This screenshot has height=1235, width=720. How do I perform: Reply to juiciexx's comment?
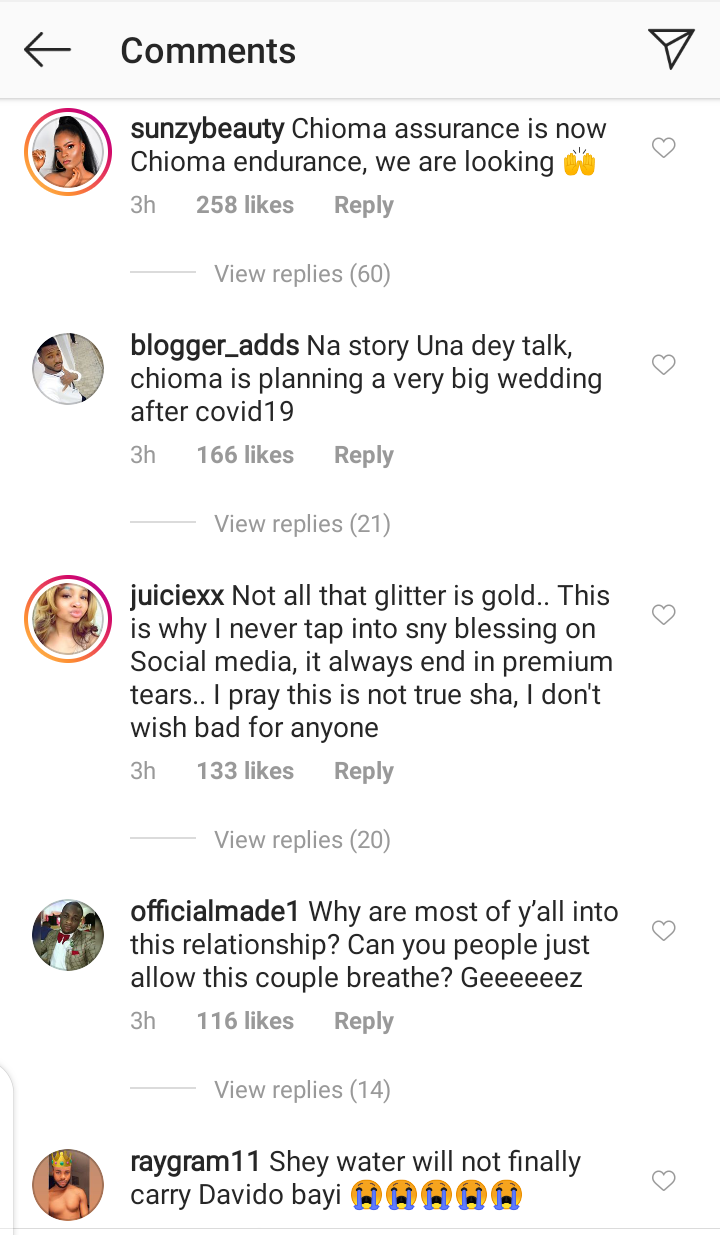(364, 771)
